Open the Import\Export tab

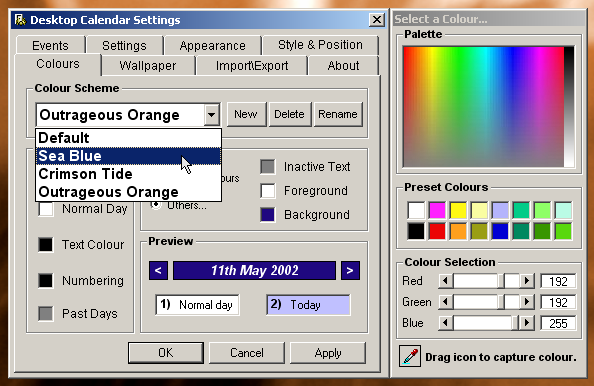coord(252,66)
